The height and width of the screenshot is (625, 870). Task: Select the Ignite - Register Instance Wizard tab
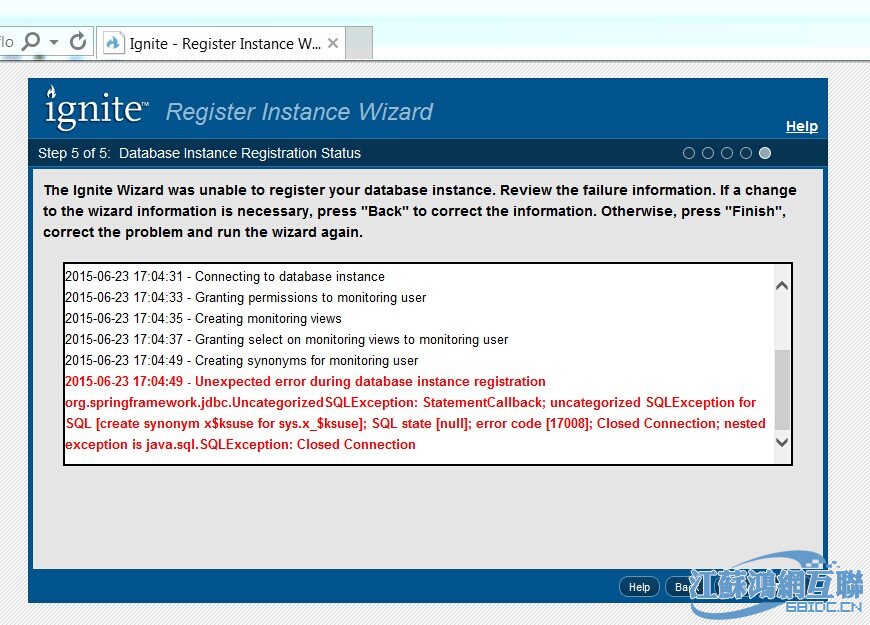click(221, 43)
